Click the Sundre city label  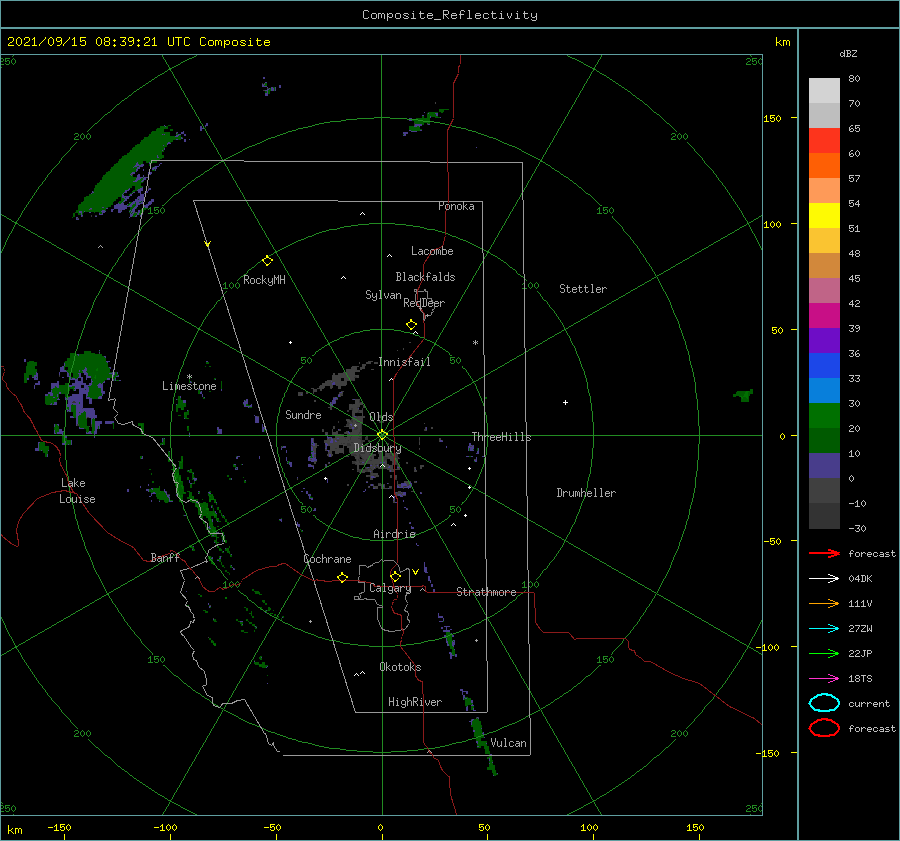pos(303,414)
